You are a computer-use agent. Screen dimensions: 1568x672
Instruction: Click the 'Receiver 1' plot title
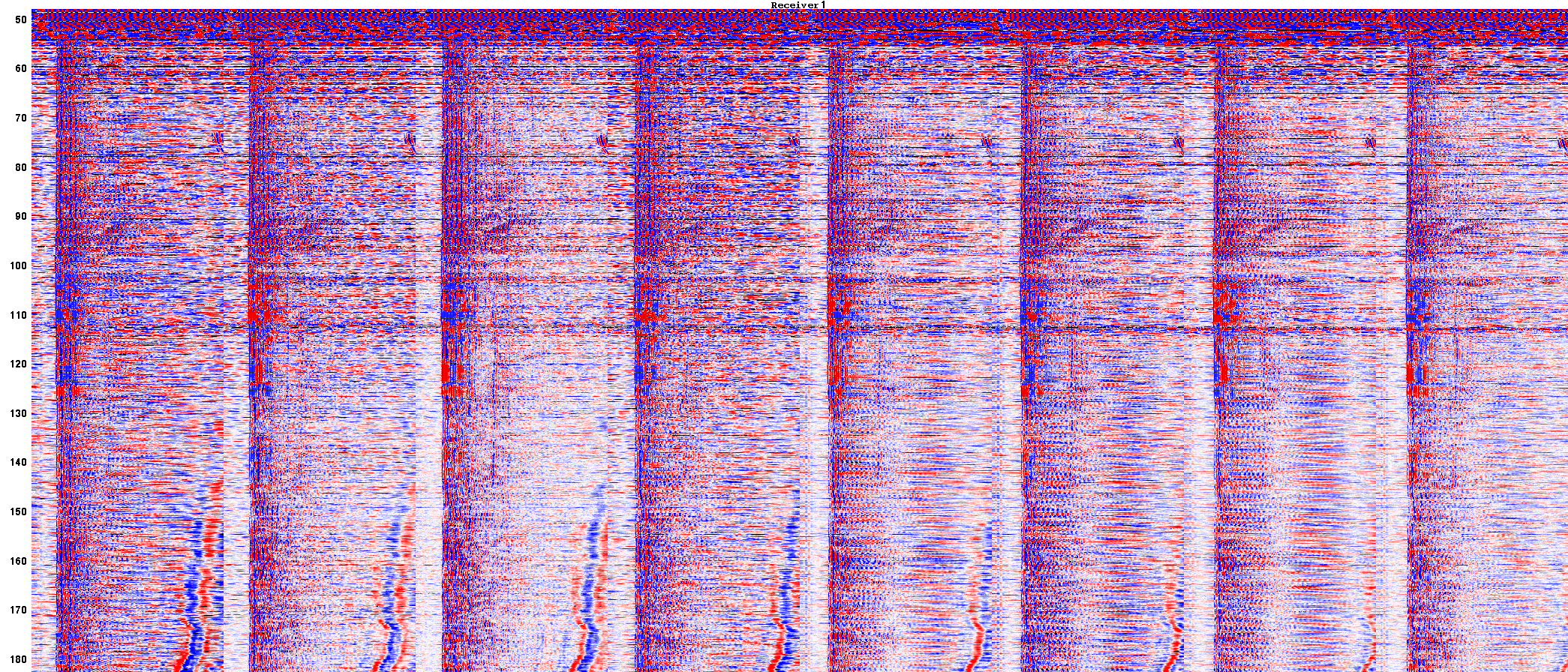(x=798, y=5)
